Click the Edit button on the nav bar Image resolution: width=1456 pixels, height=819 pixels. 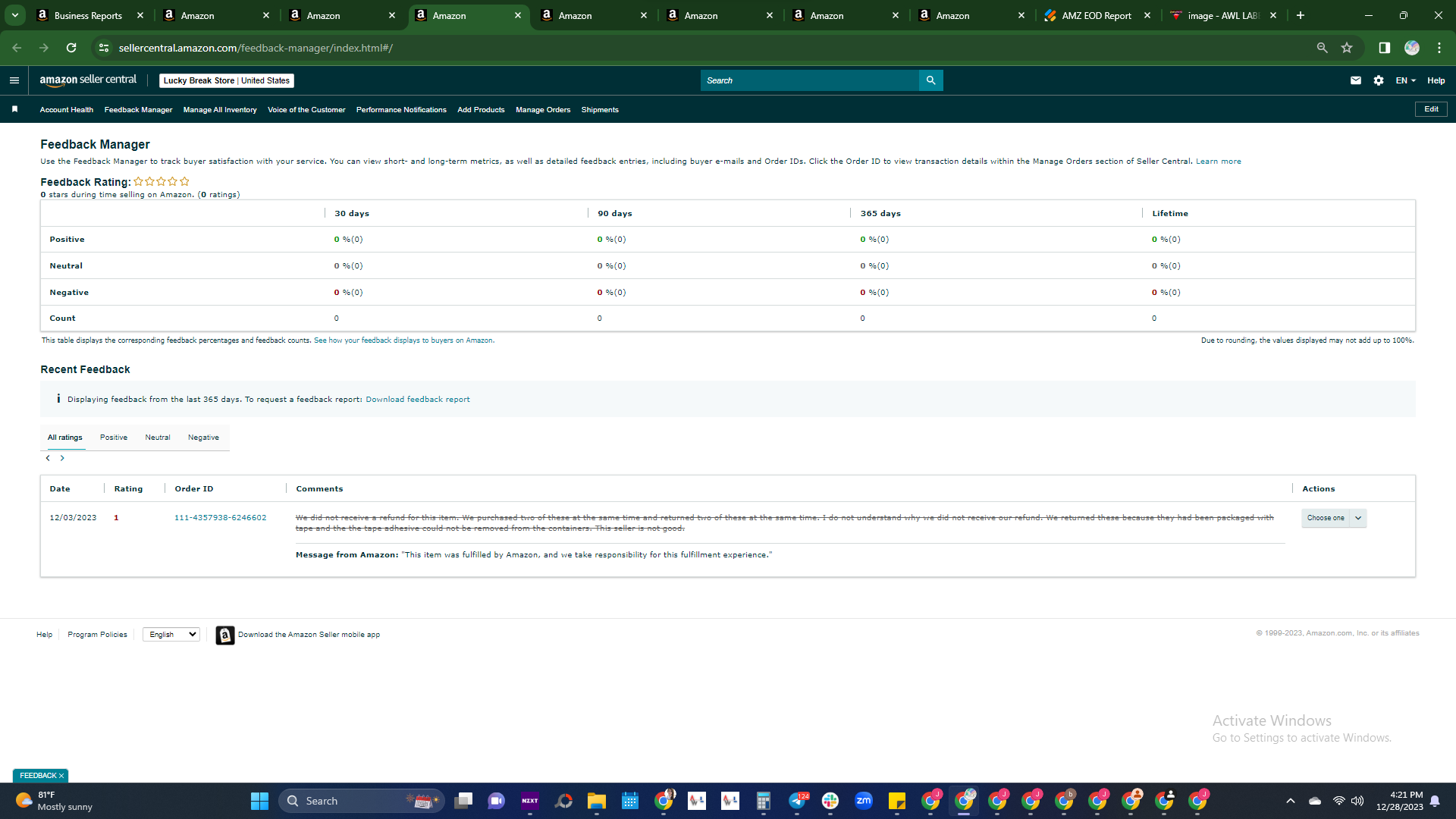pyautogui.click(x=1431, y=109)
